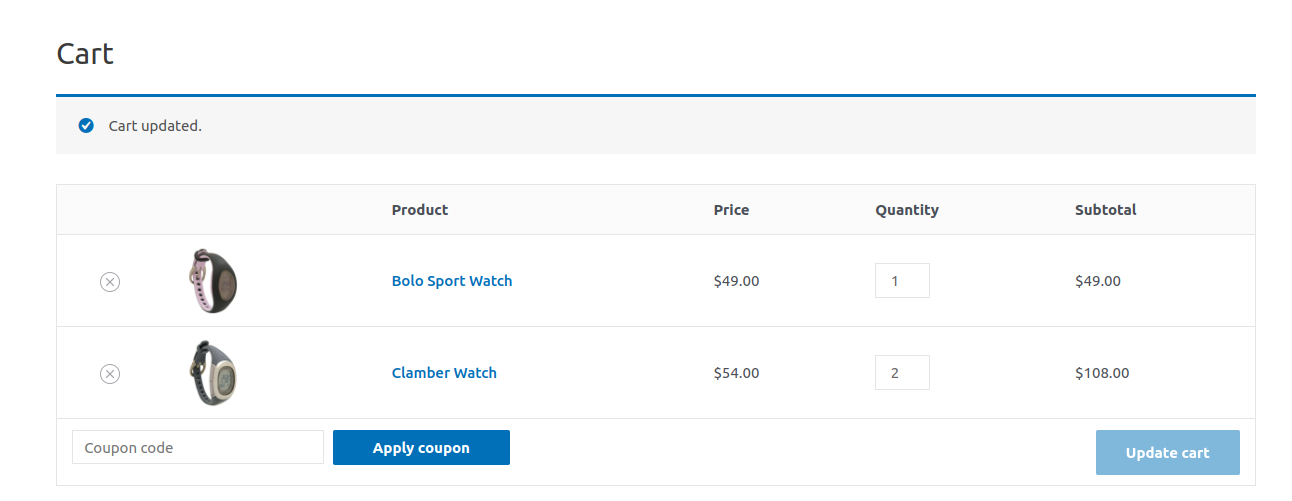Click the Clamber Watch $54.00 price
The image size is (1292, 501).
point(736,373)
